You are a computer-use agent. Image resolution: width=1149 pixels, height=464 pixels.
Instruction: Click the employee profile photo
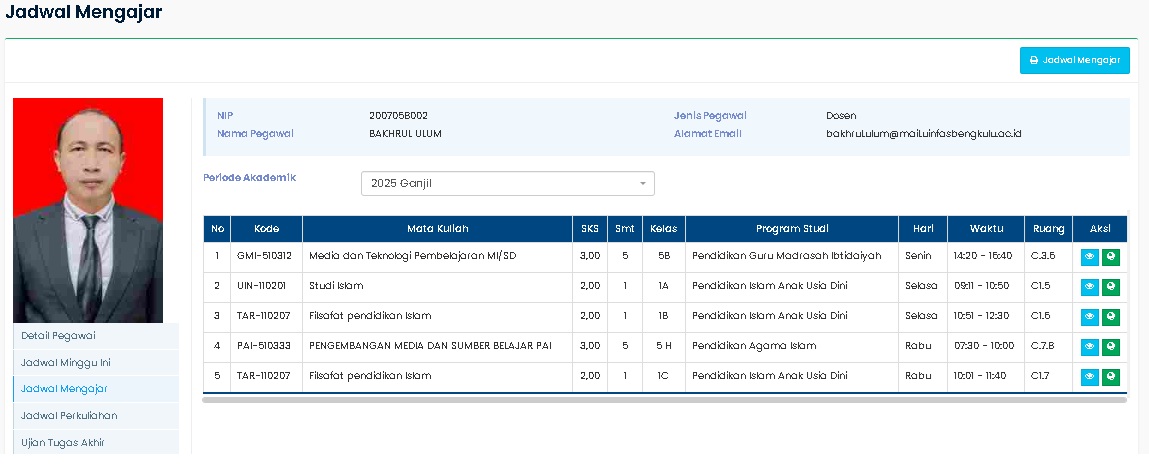88,210
